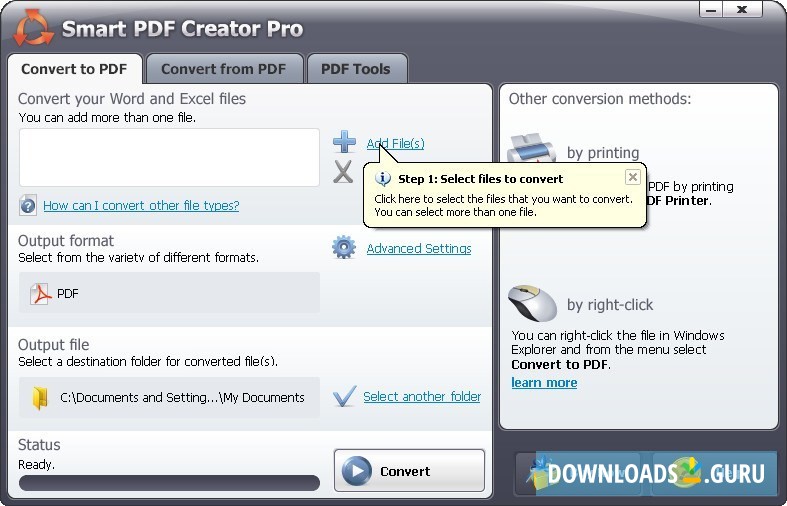This screenshot has height=506, width=787.
Task: Click the 'by right-click' heading text
Action: (x=610, y=305)
